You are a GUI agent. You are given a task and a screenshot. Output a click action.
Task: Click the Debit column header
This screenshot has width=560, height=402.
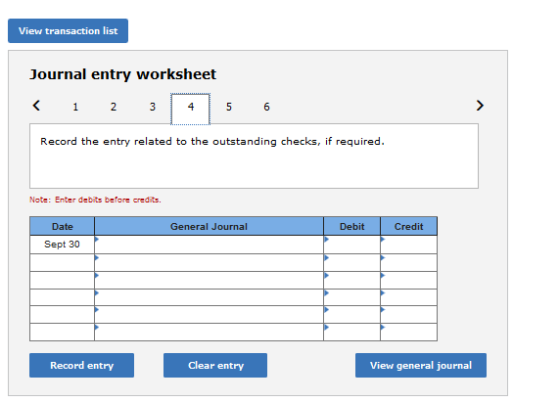pos(352,226)
